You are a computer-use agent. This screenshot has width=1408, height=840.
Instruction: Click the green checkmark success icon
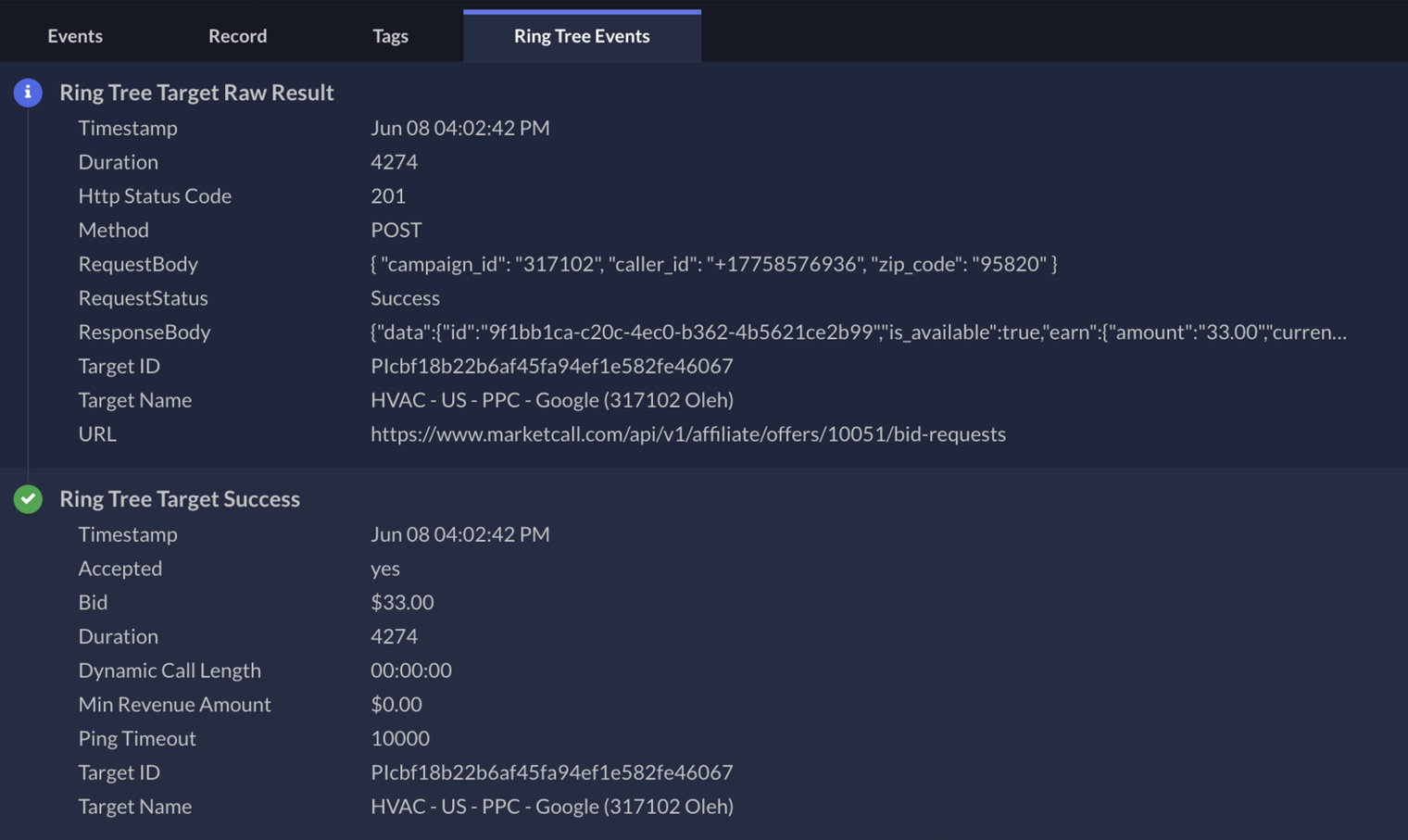[28, 499]
